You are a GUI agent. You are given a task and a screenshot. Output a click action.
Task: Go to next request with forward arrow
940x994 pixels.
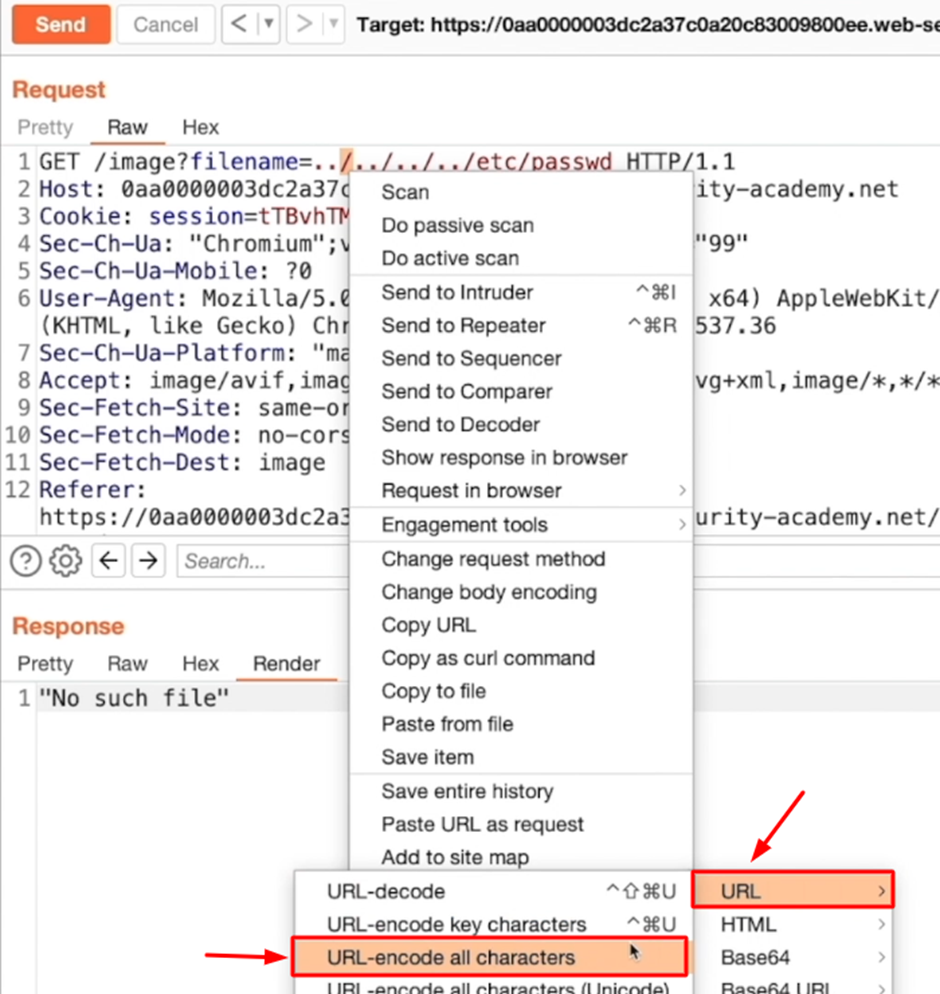(x=304, y=24)
